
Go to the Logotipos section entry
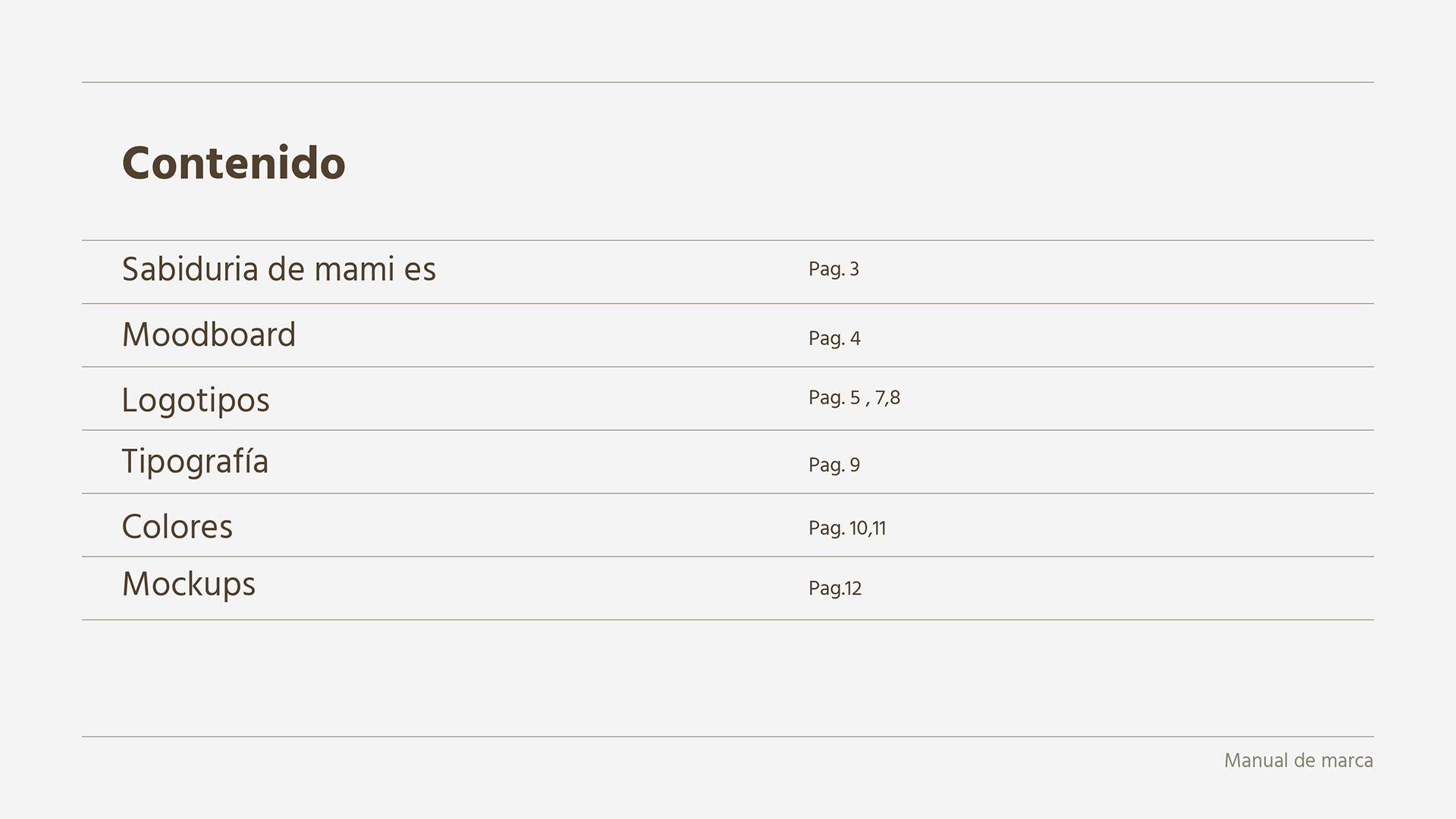click(x=196, y=400)
